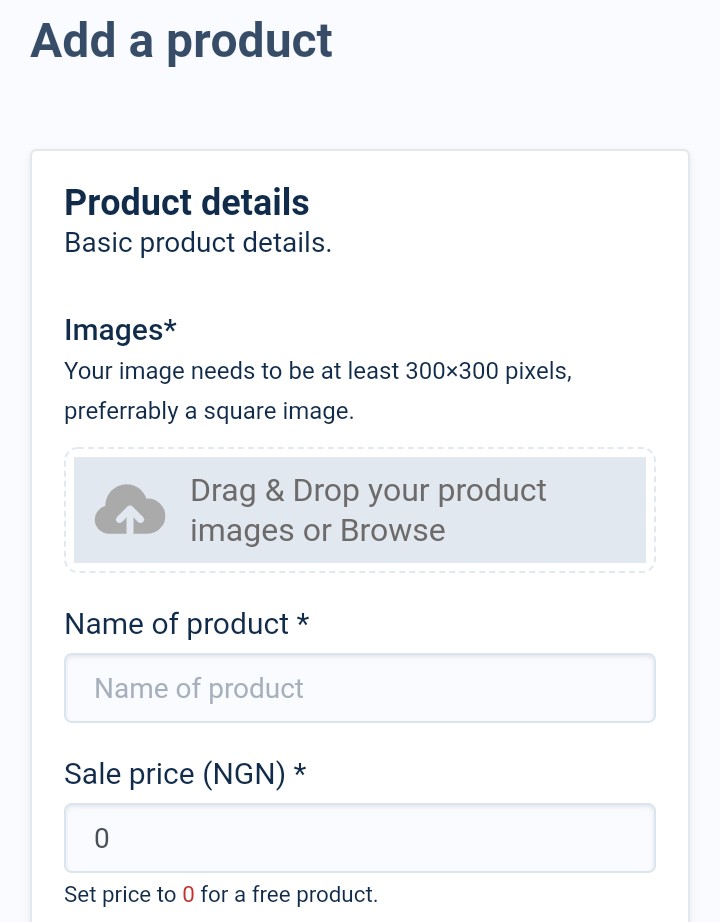This screenshot has width=720, height=922.
Task: Click the 'Name of product *' label
Action: 186,624
